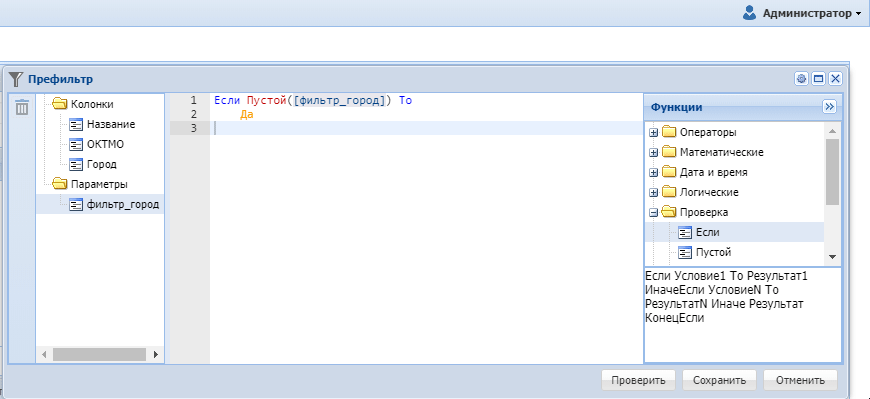Click the Функции panel header
Image resolution: width=870 pixels, height=399 pixels.
(x=742, y=107)
